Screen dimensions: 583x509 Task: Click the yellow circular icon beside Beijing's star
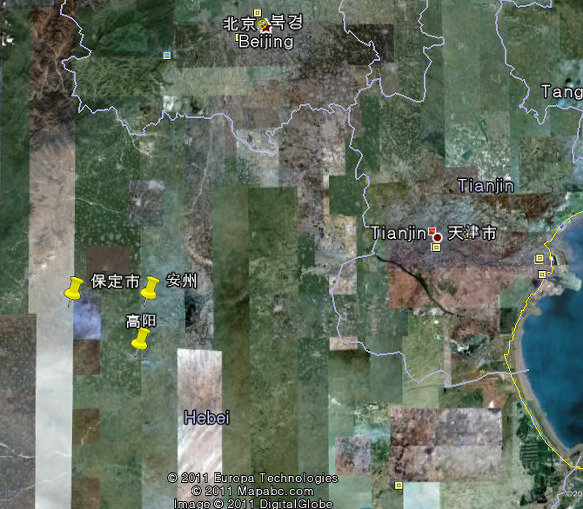click(262, 25)
